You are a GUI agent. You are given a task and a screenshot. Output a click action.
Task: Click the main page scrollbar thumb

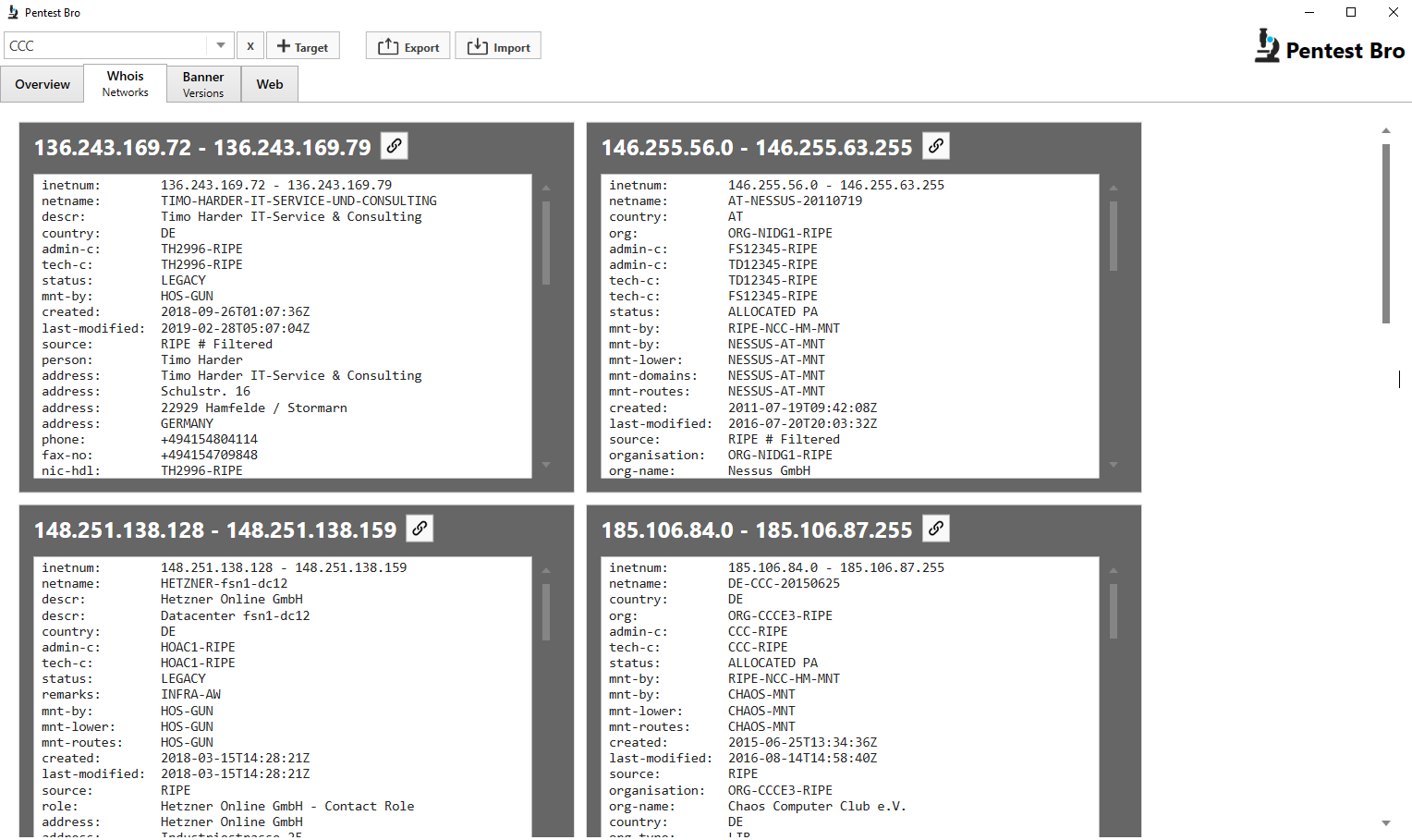(x=1386, y=234)
